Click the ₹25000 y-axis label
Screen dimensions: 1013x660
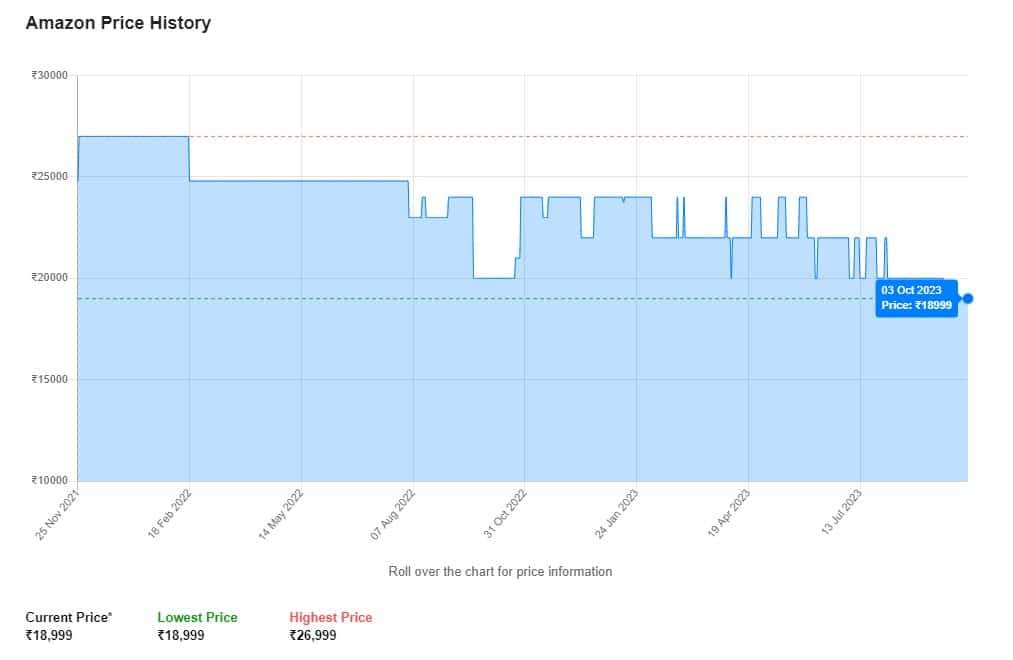pos(49,177)
